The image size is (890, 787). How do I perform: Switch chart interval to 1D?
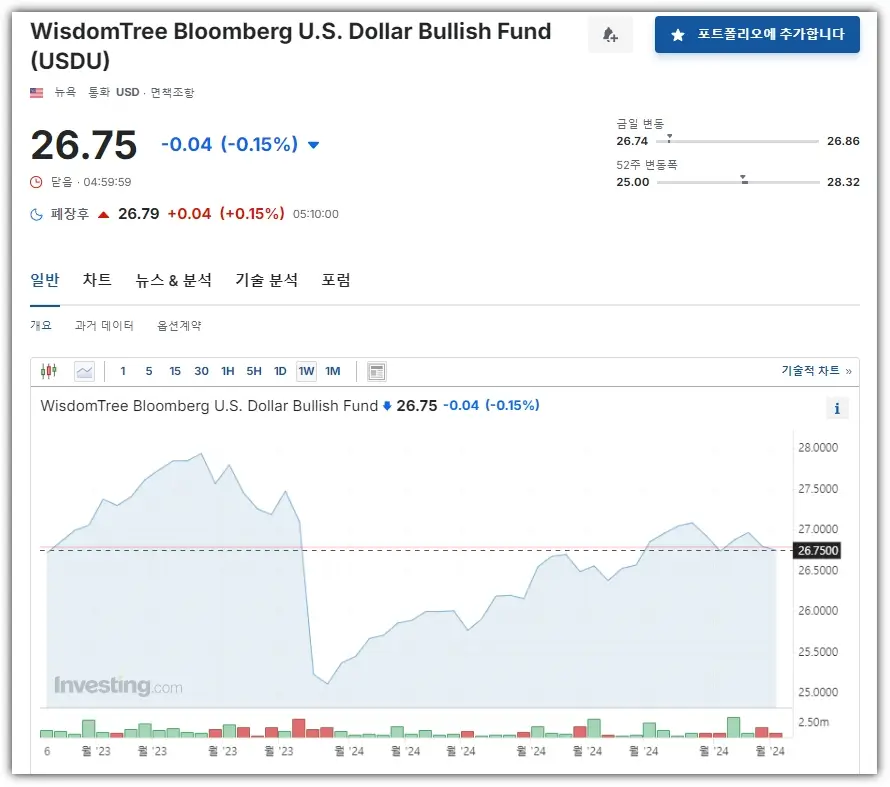pos(280,371)
